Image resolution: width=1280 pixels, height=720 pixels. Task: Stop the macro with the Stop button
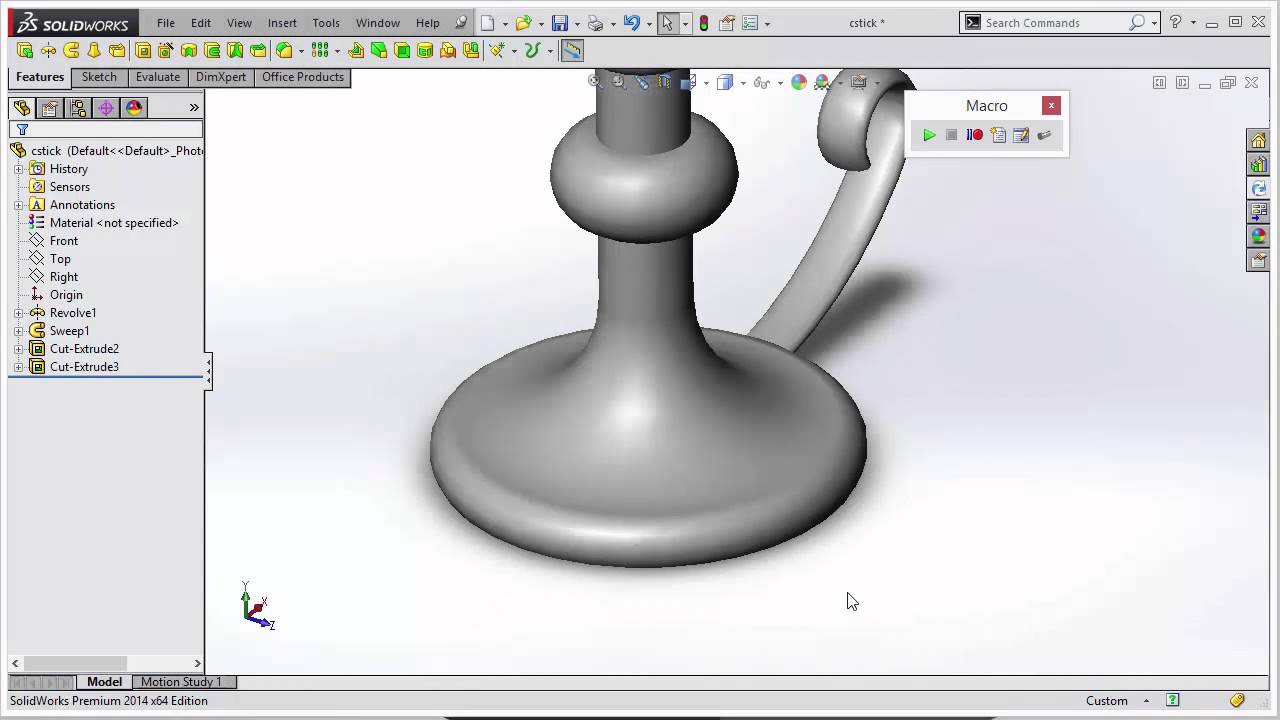coord(952,135)
